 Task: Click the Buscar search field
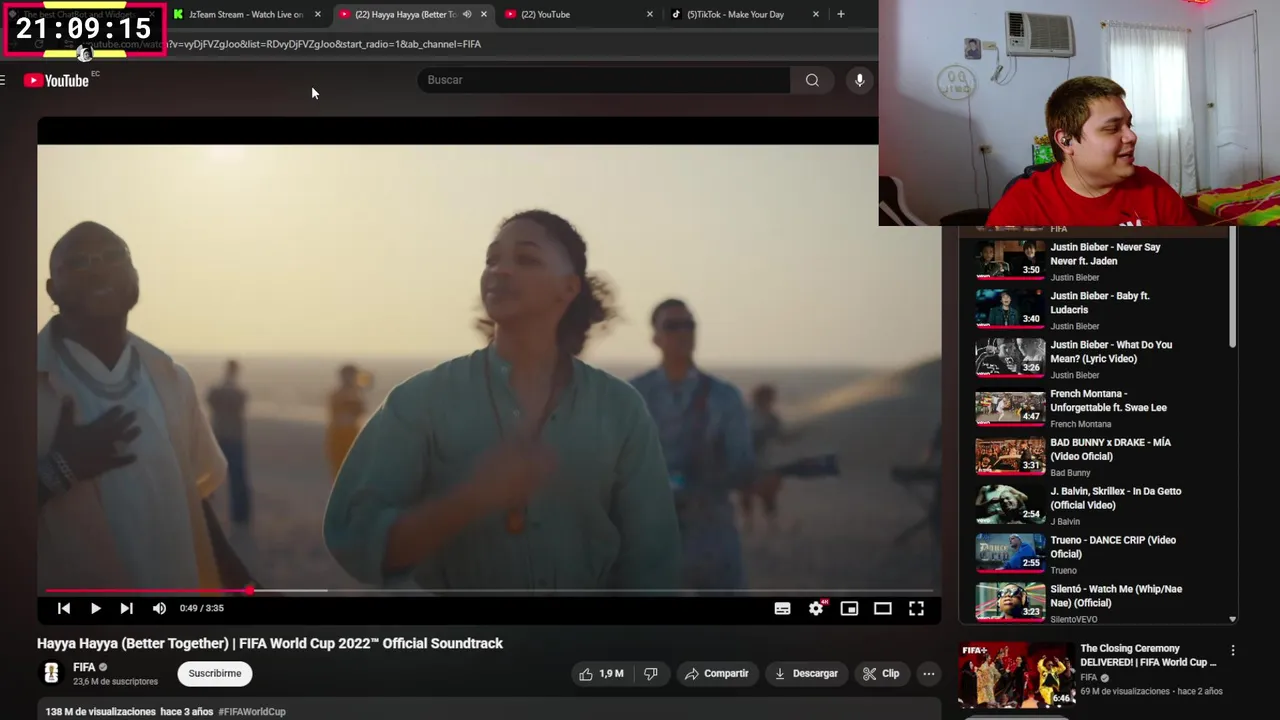click(604, 80)
